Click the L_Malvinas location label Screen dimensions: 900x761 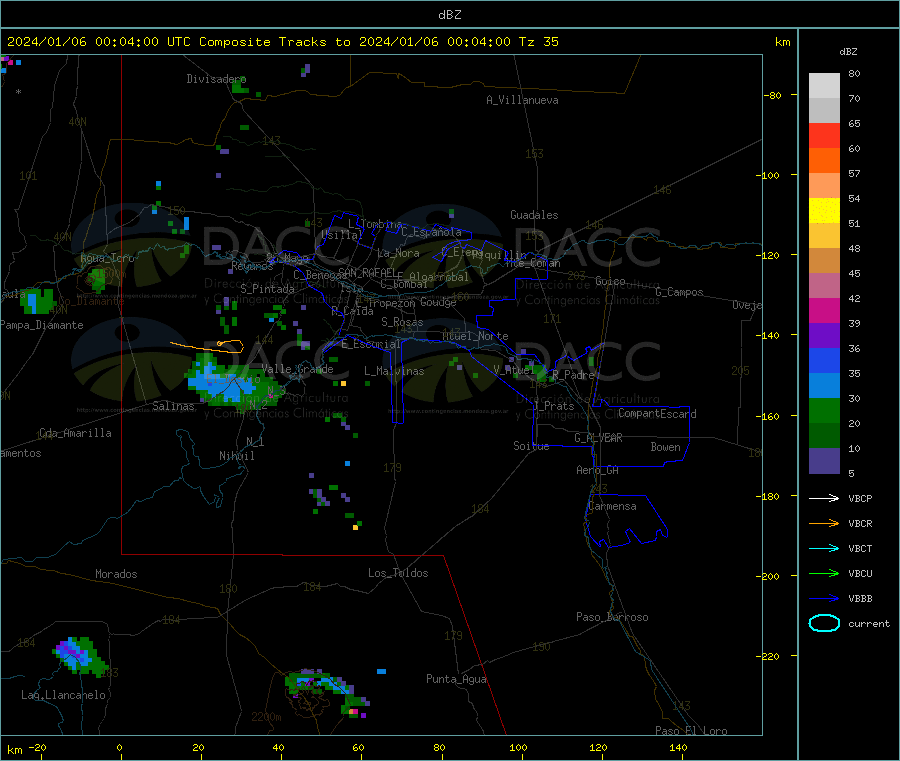[394, 371]
